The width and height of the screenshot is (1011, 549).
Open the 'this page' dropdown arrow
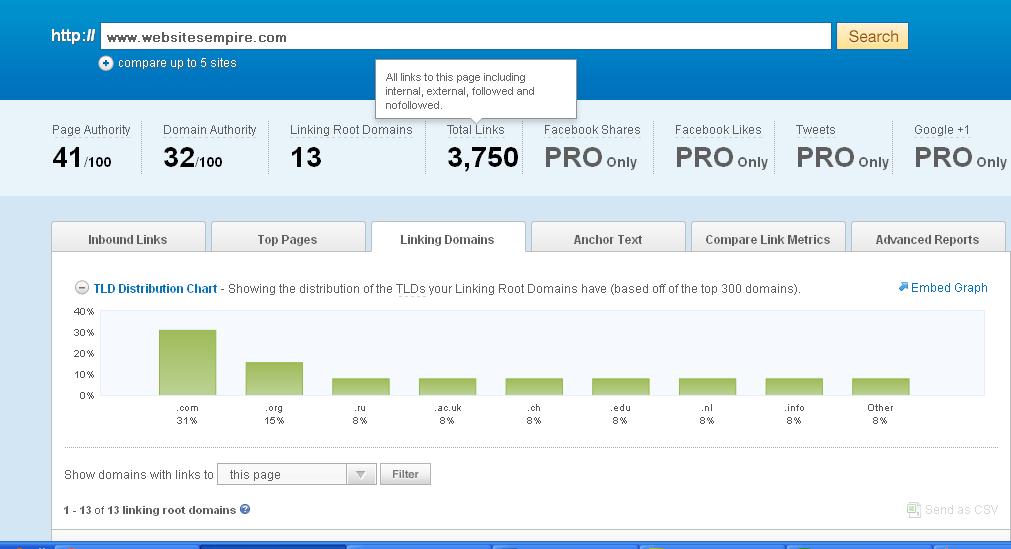[360, 474]
